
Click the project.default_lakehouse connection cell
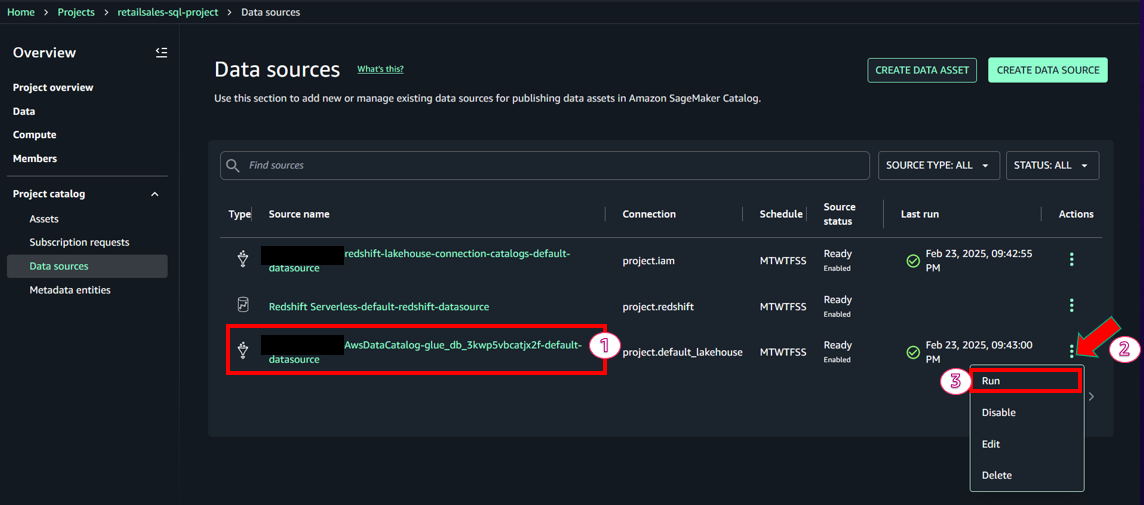(x=682, y=352)
